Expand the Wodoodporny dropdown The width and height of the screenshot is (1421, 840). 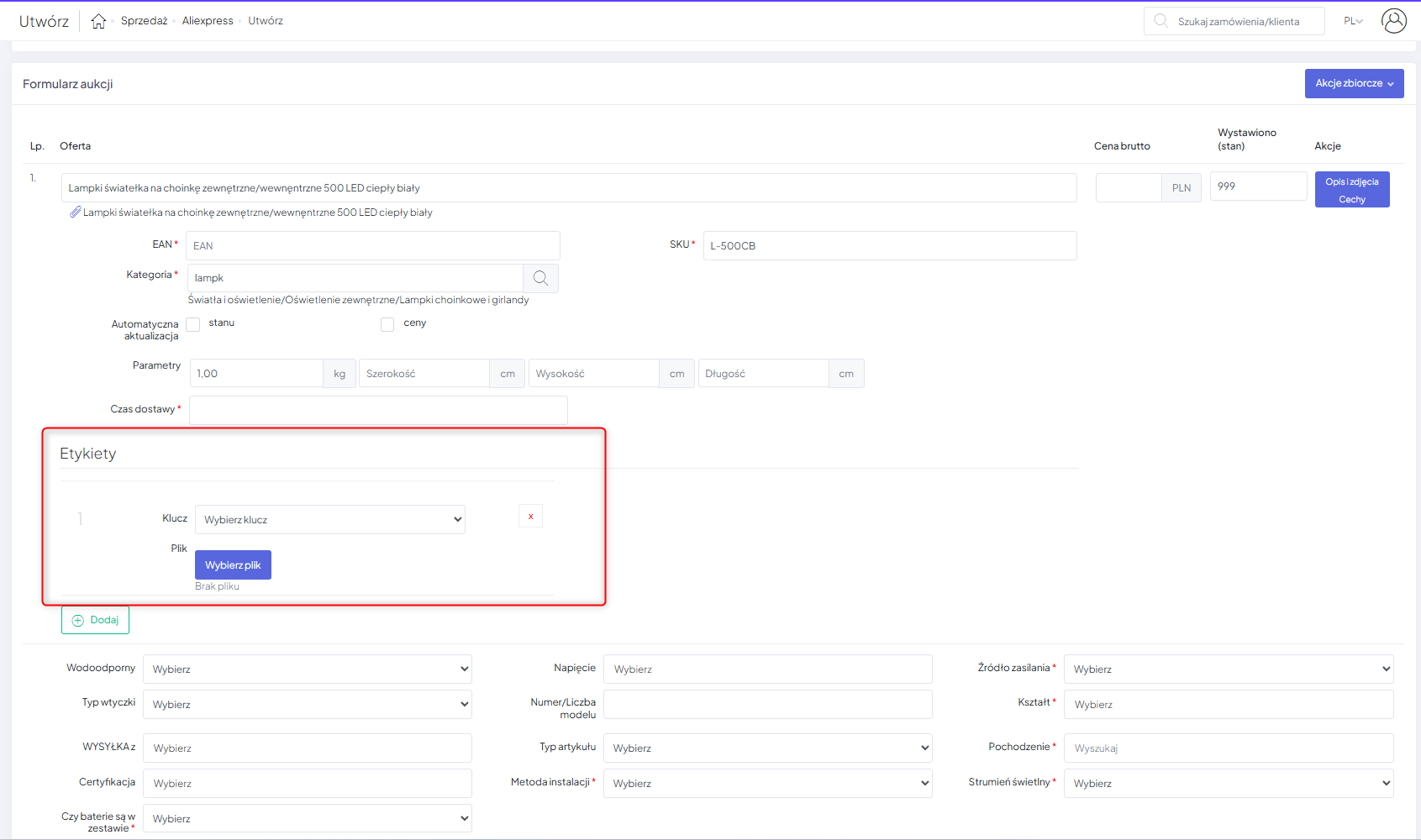307,669
